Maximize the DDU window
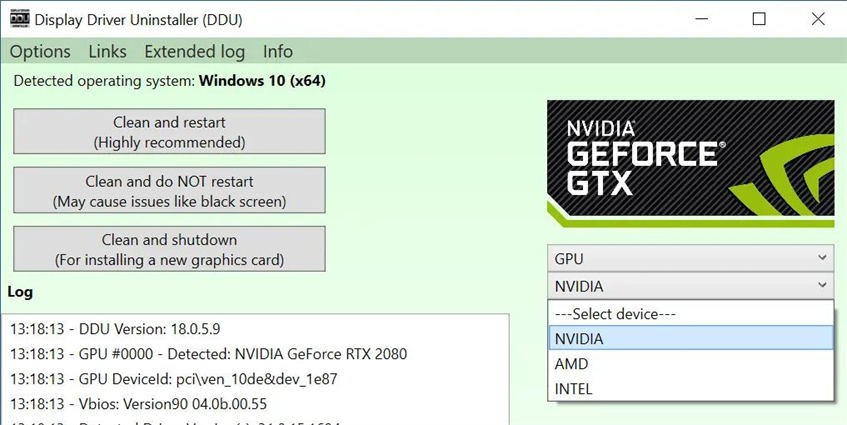Image resolution: width=847 pixels, height=425 pixels. click(x=759, y=19)
